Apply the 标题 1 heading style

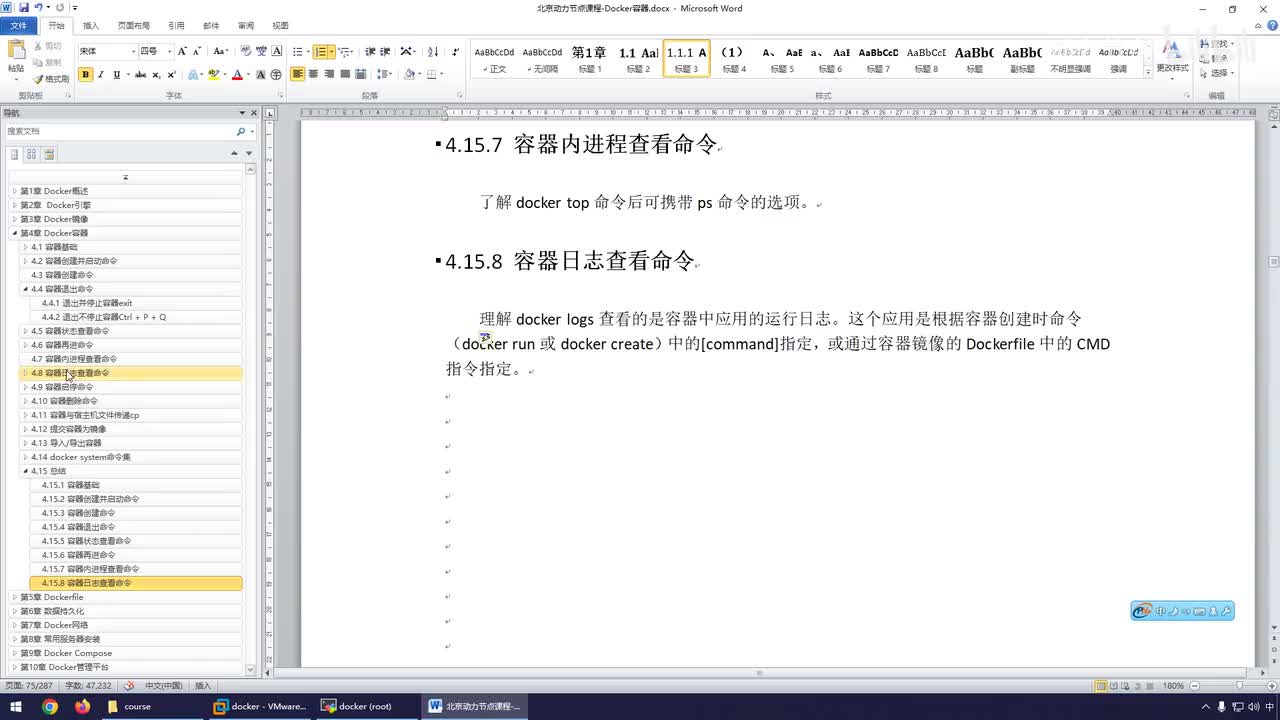click(590, 59)
